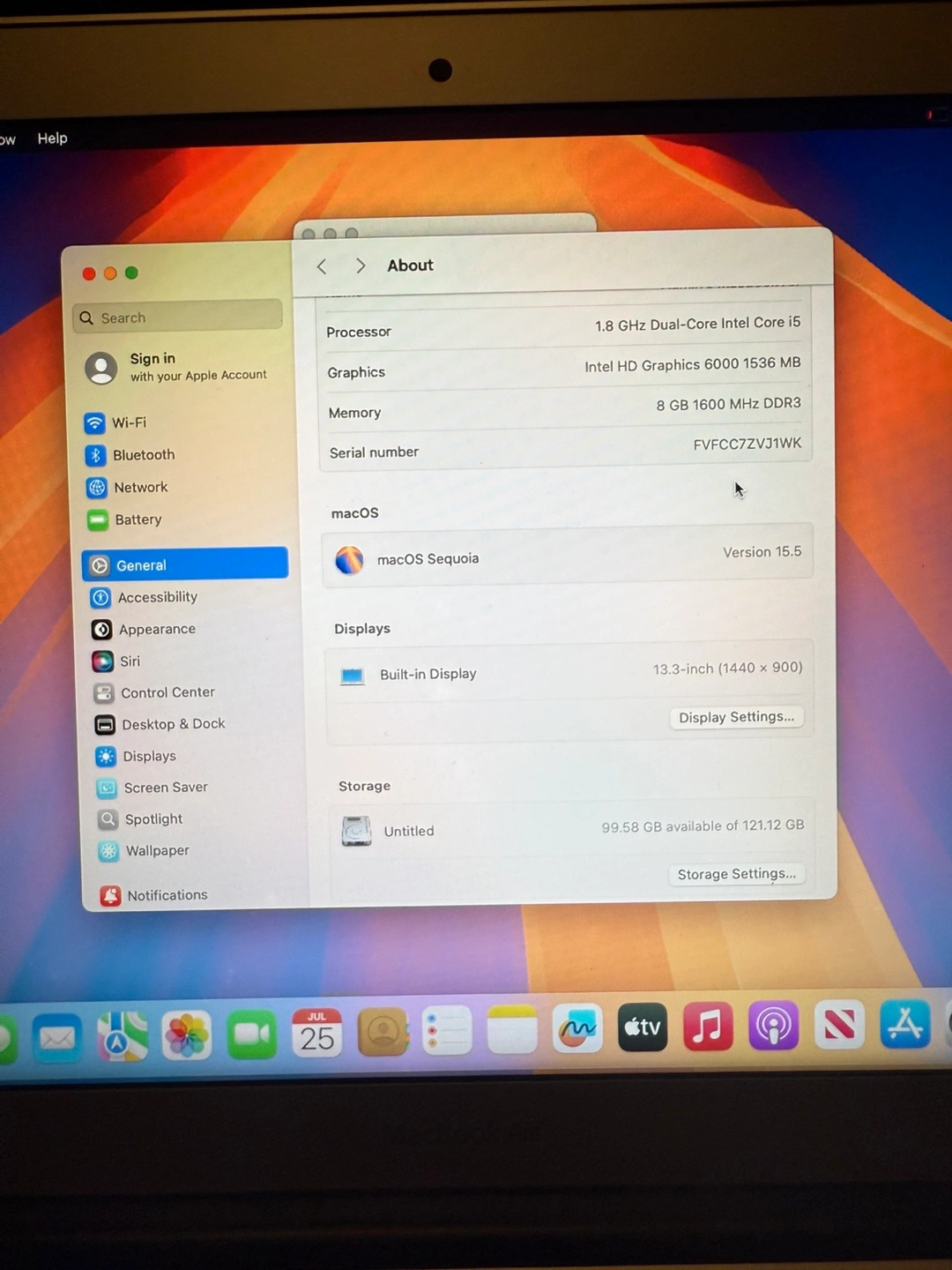The height and width of the screenshot is (1270, 952).
Task: Click the Intel HD Graphics 6000 value
Action: tap(692, 364)
